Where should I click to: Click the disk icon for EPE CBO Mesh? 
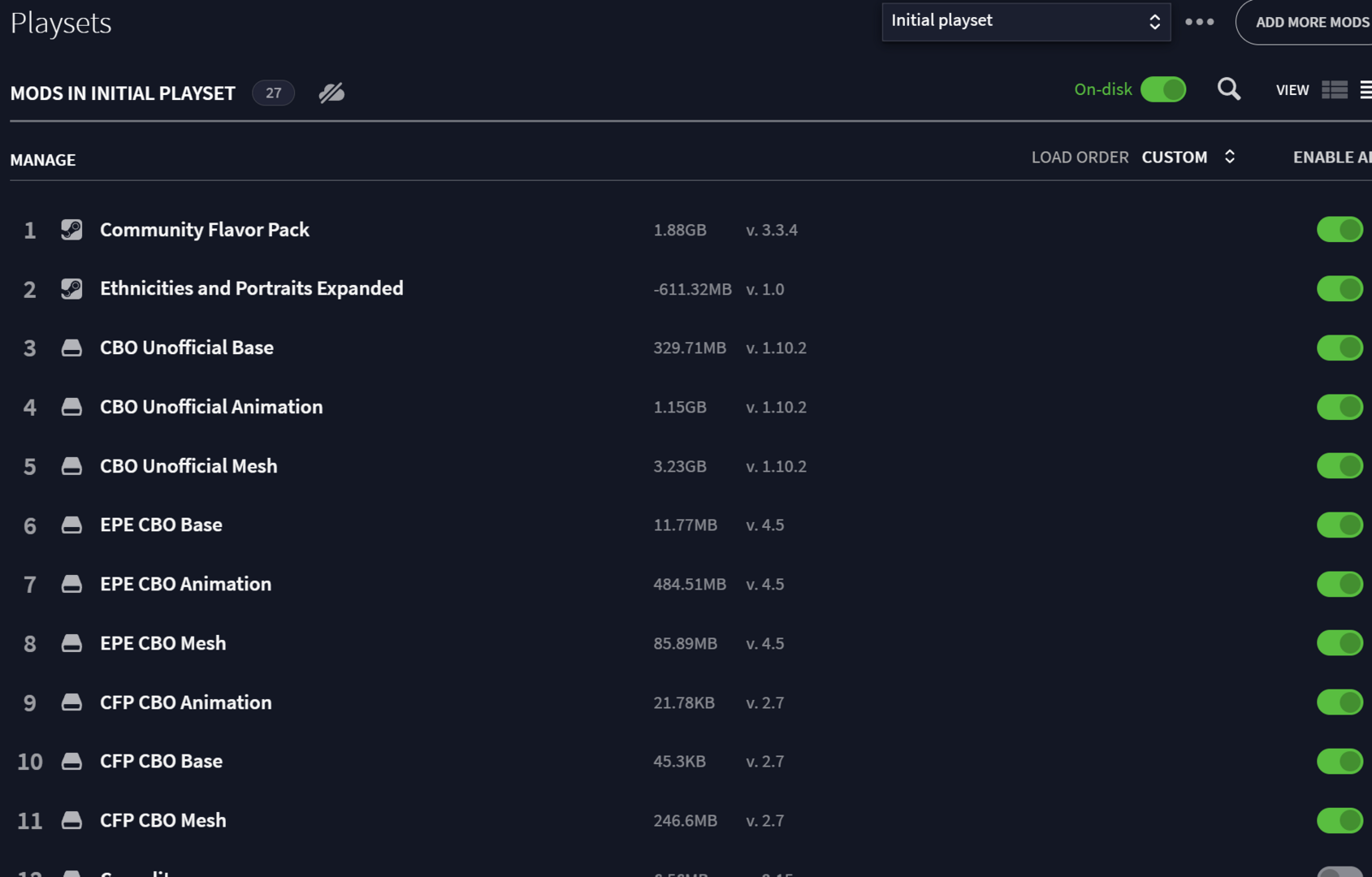click(71, 643)
